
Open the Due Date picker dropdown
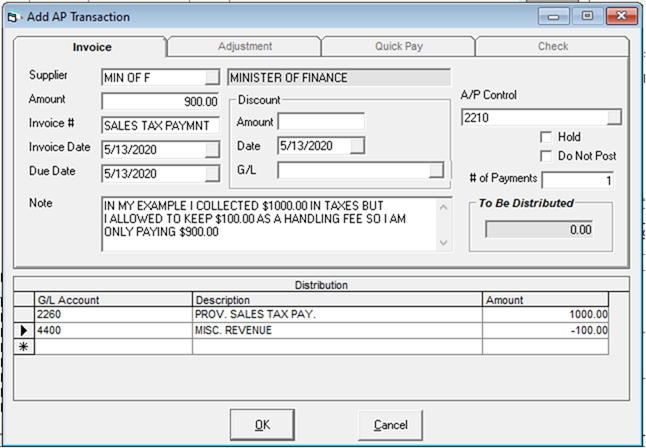click(x=212, y=174)
